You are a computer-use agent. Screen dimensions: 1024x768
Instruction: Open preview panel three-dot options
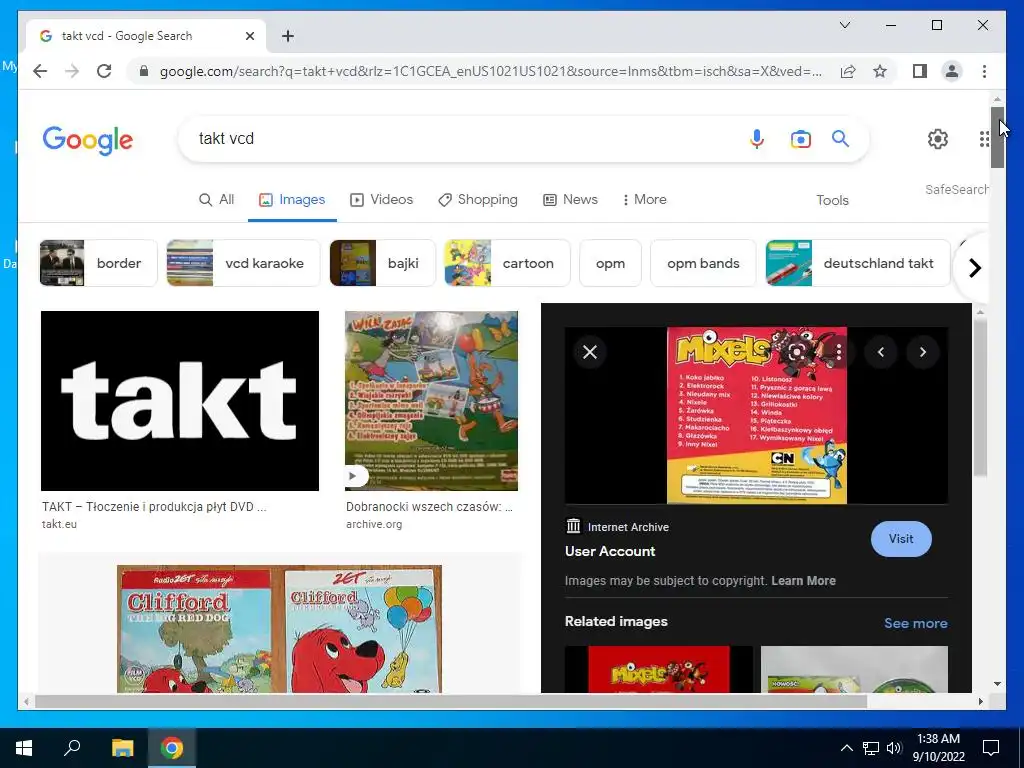(839, 352)
